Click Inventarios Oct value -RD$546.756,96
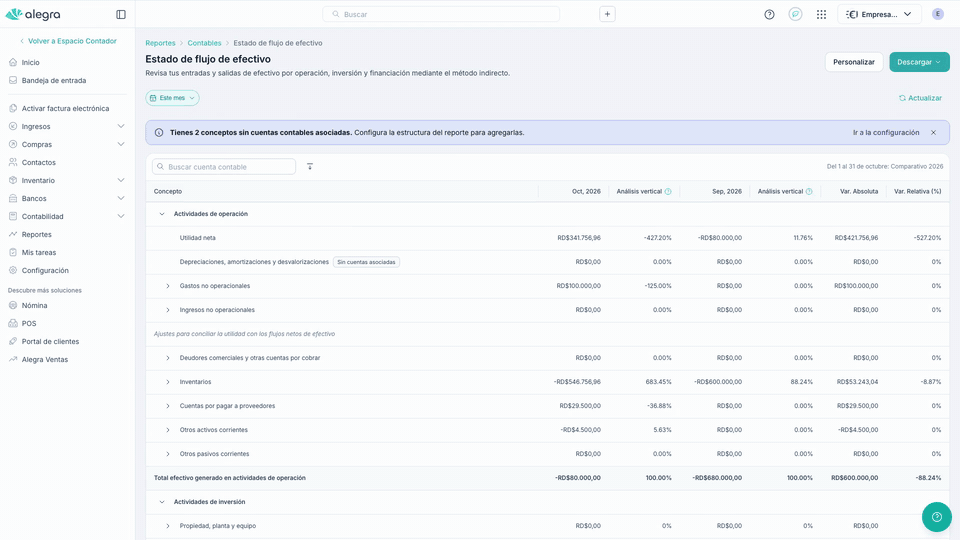960x540 pixels. (577, 382)
